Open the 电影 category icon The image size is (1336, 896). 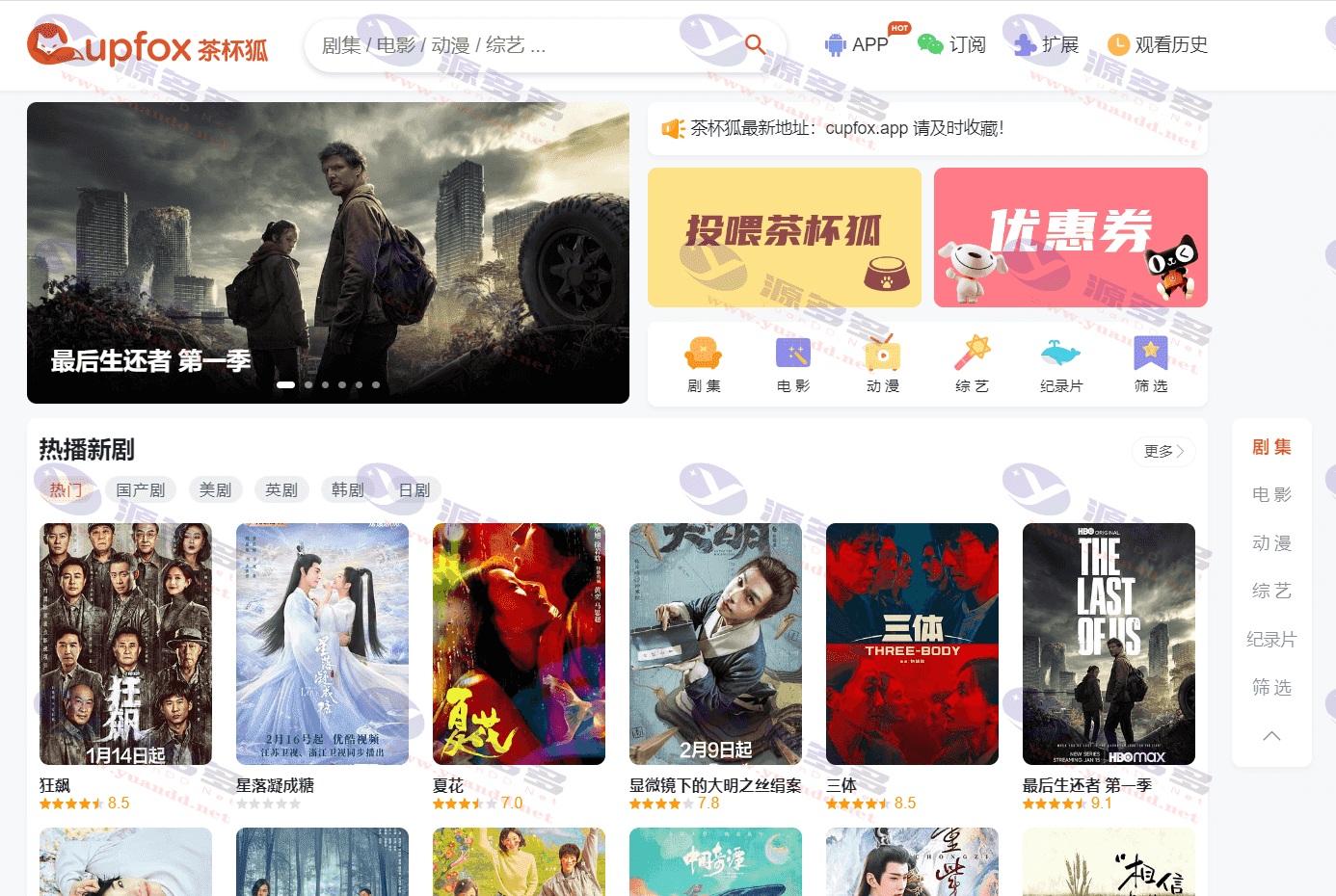tap(793, 354)
